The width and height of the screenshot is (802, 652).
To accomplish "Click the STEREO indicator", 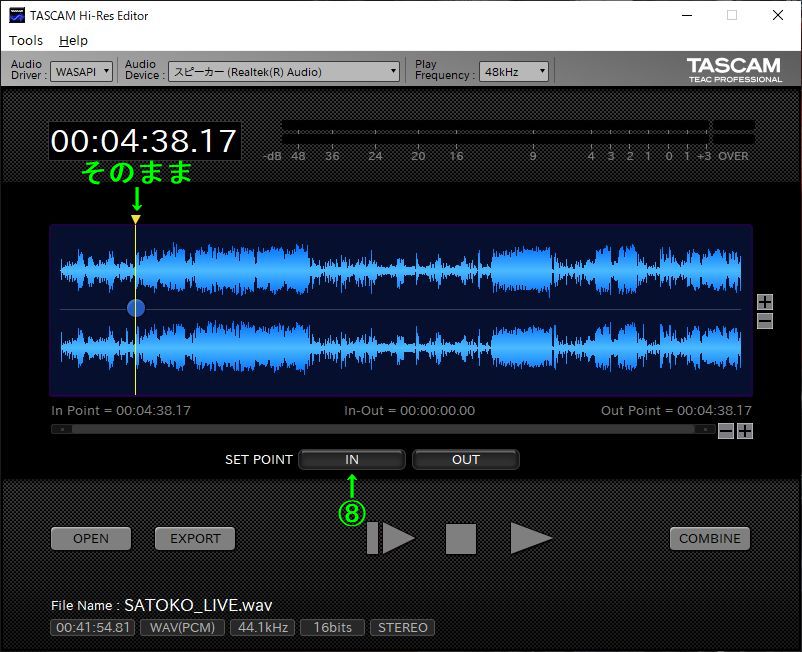I will 403,627.
